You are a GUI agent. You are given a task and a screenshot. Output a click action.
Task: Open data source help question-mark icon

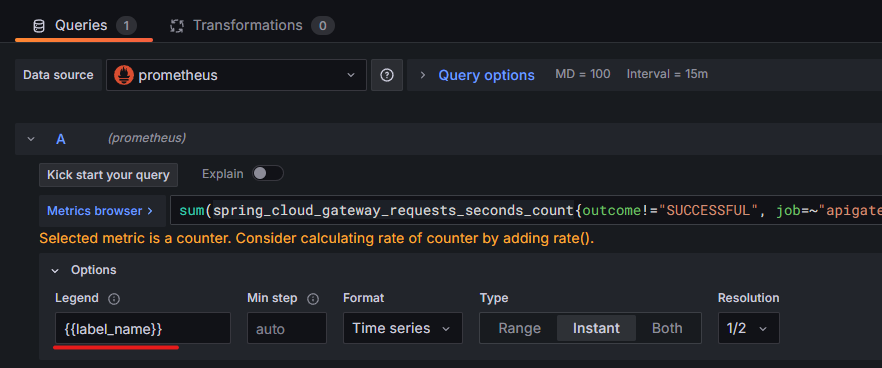(386, 75)
